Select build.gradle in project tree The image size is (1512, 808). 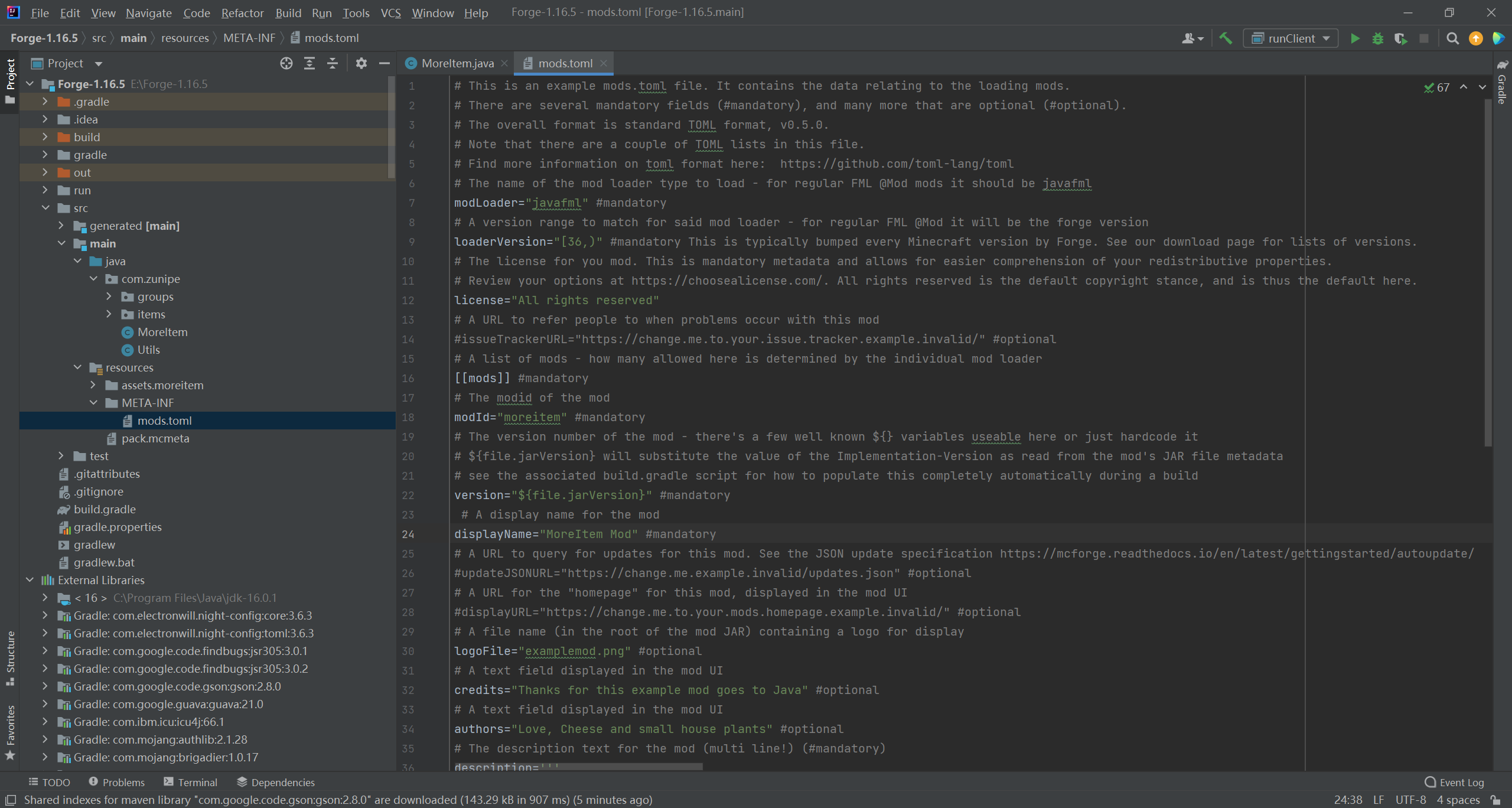(105, 509)
